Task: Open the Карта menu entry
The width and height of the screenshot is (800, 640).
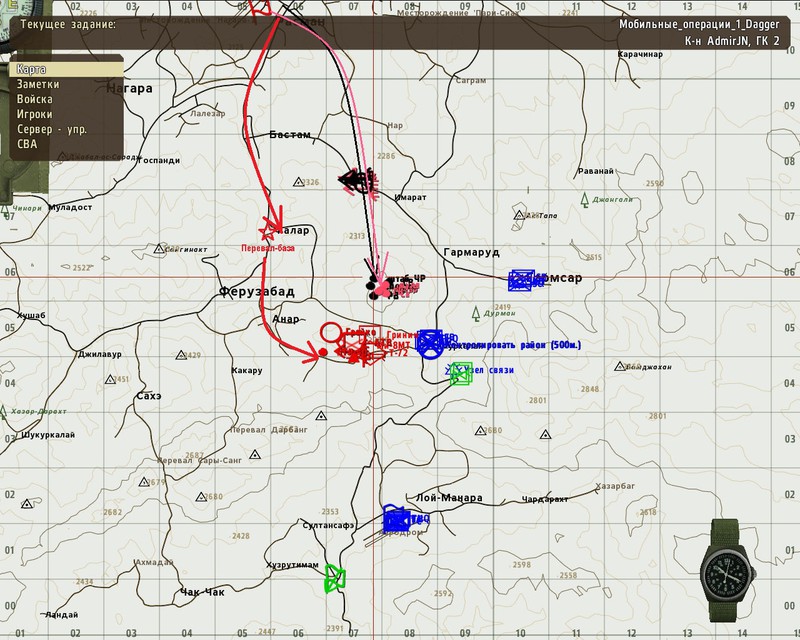Action: point(32,70)
